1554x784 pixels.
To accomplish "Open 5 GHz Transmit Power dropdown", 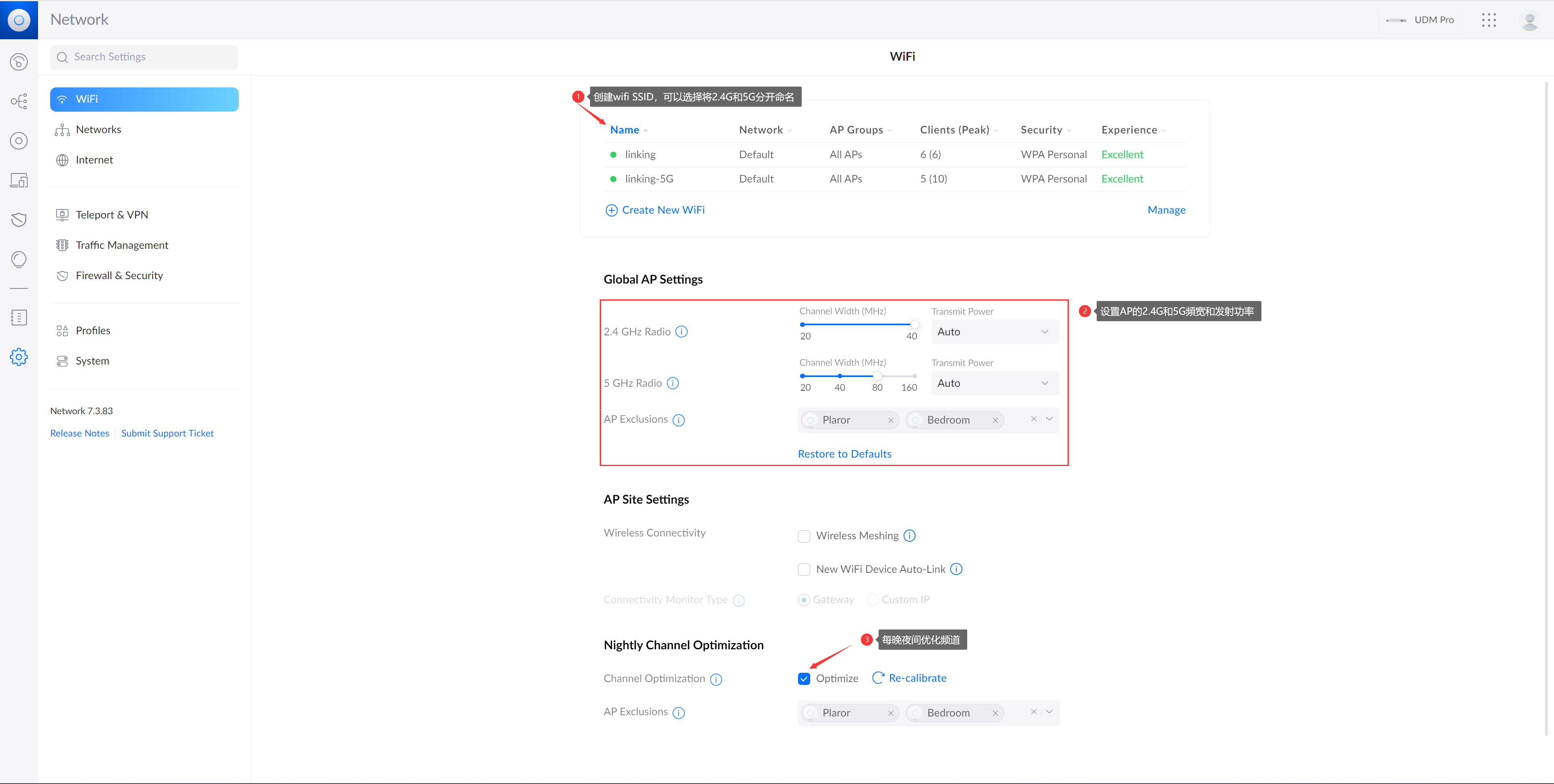I will pos(995,383).
